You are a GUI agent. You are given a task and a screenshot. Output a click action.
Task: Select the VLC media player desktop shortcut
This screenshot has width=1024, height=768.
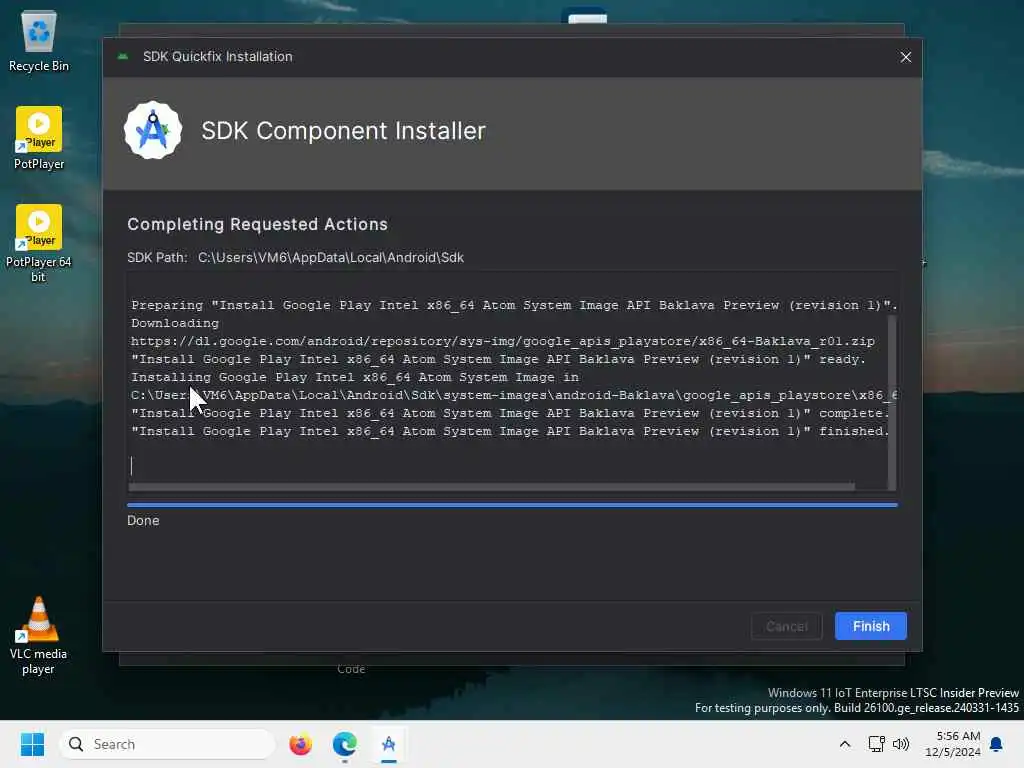(39, 635)
